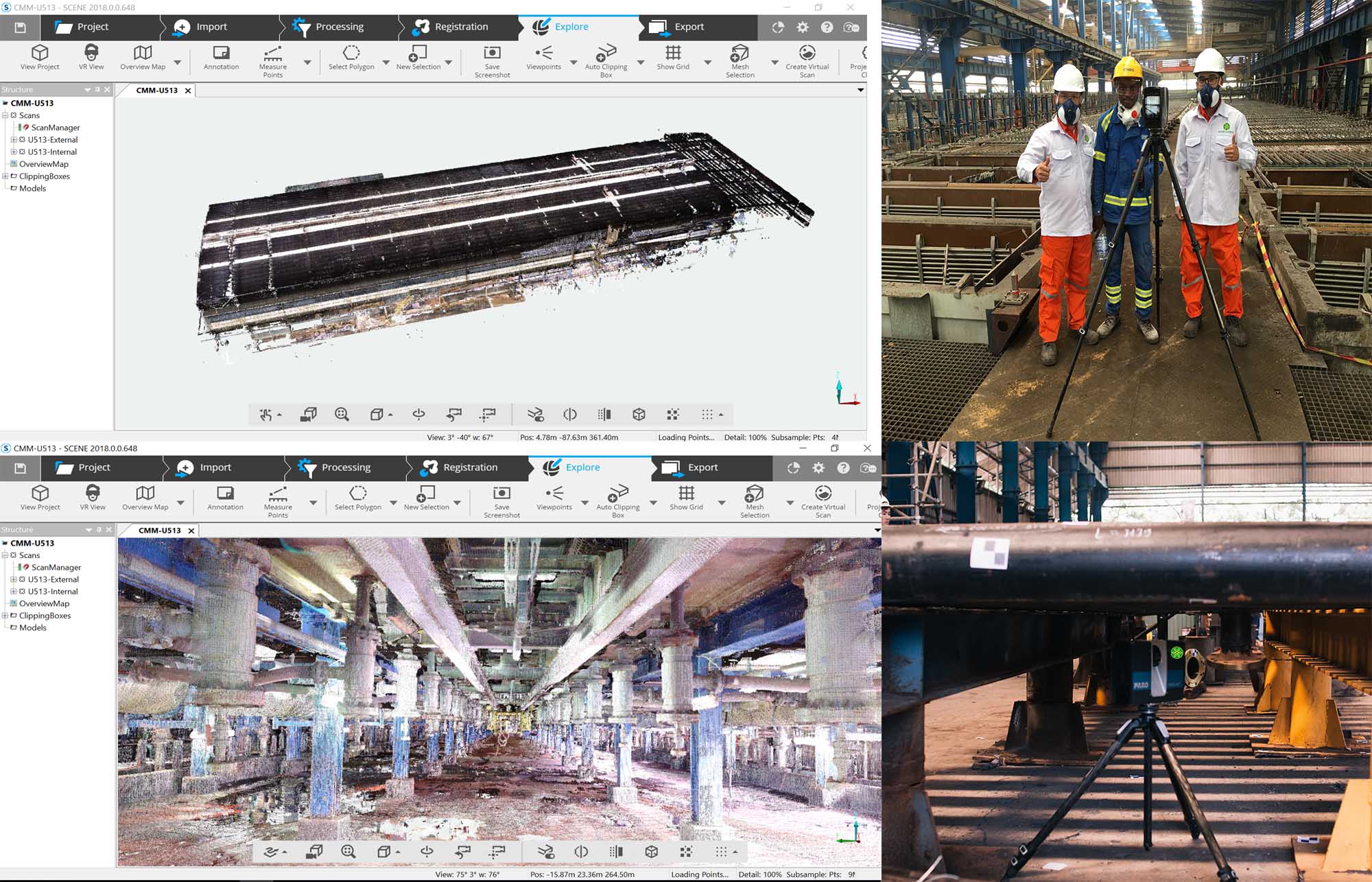The width and height of the screenshot is (1372, 882).
Task: Click Select Polygon tool in upper window
Action: [351, 54]
